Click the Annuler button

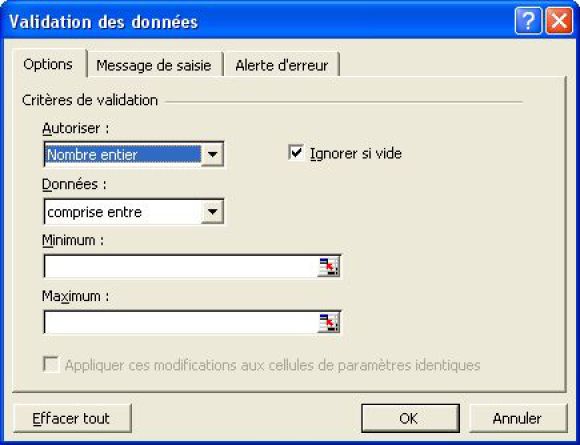(517, 418)
